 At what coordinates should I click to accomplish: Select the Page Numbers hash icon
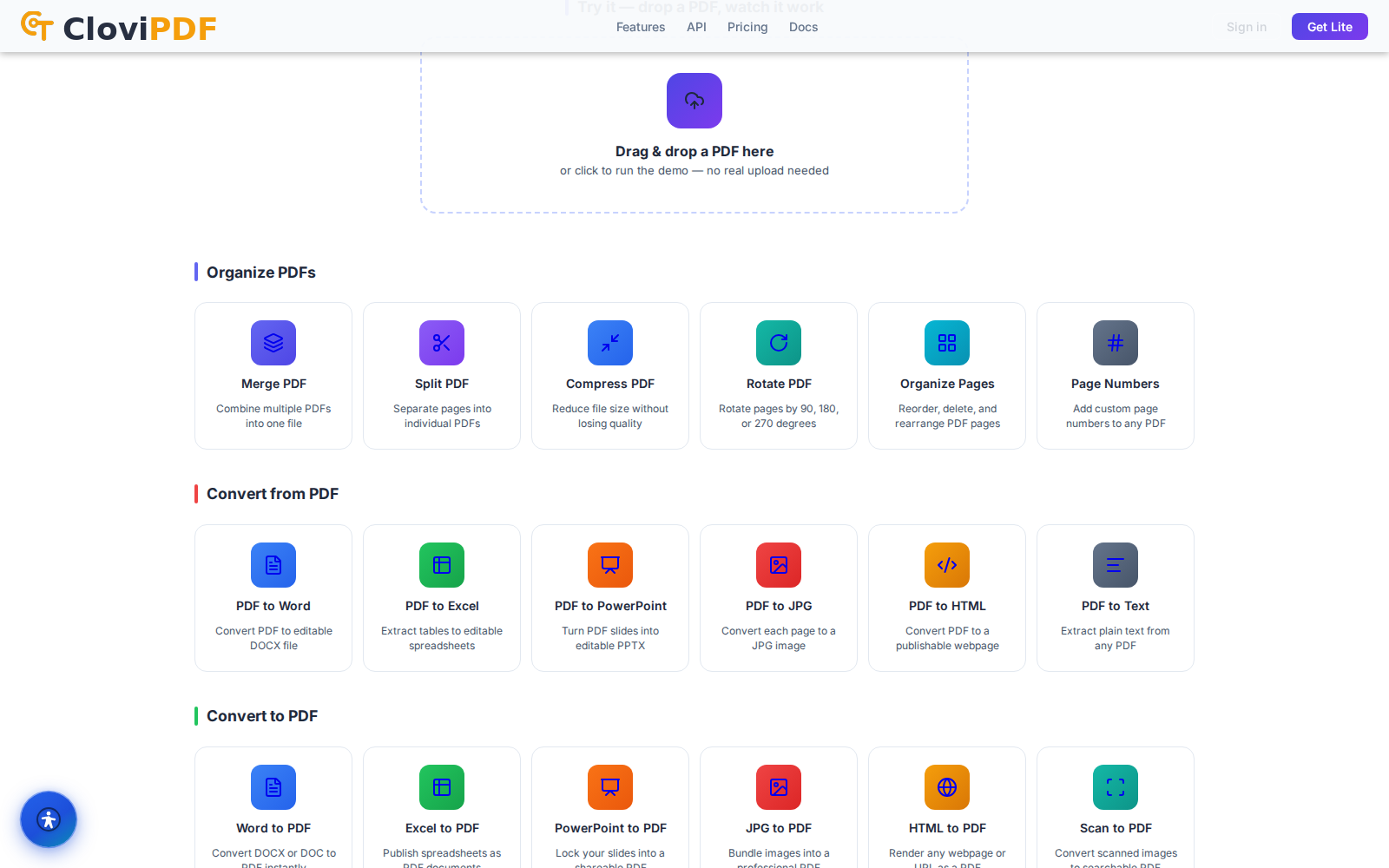pyautogui.click(x=1116, y=343)
